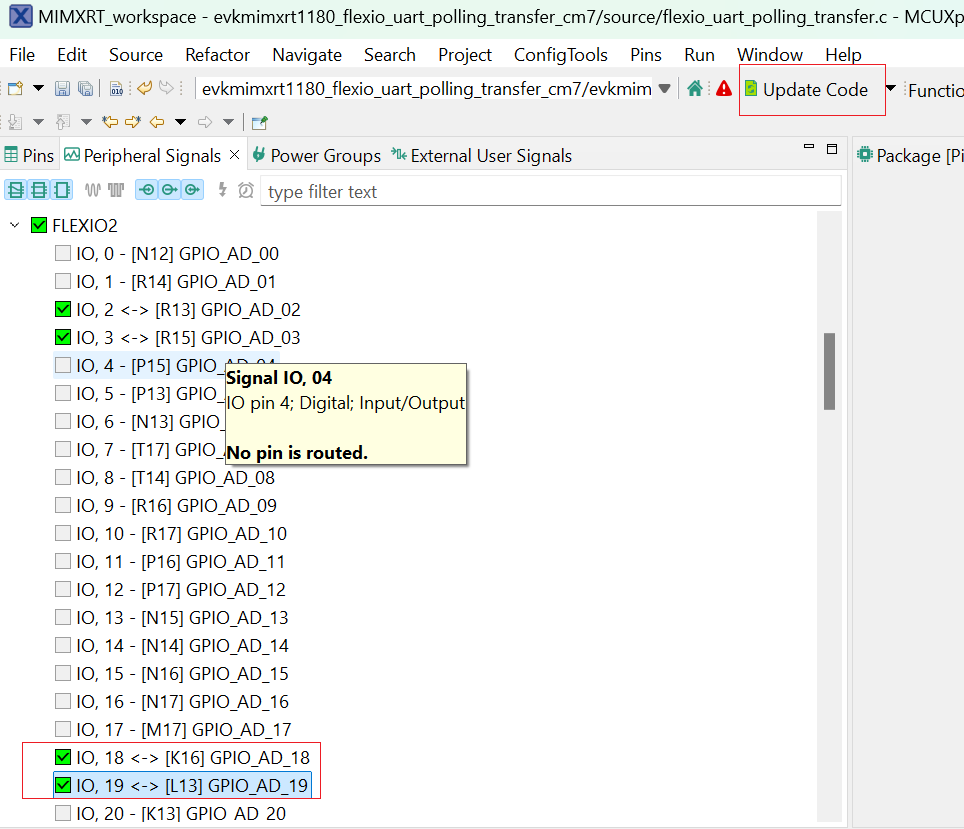The height and width of the screenshot is (829, 964).
Task: Enable the IO, 5 signal checkbox
Action: tap(62, 393)
